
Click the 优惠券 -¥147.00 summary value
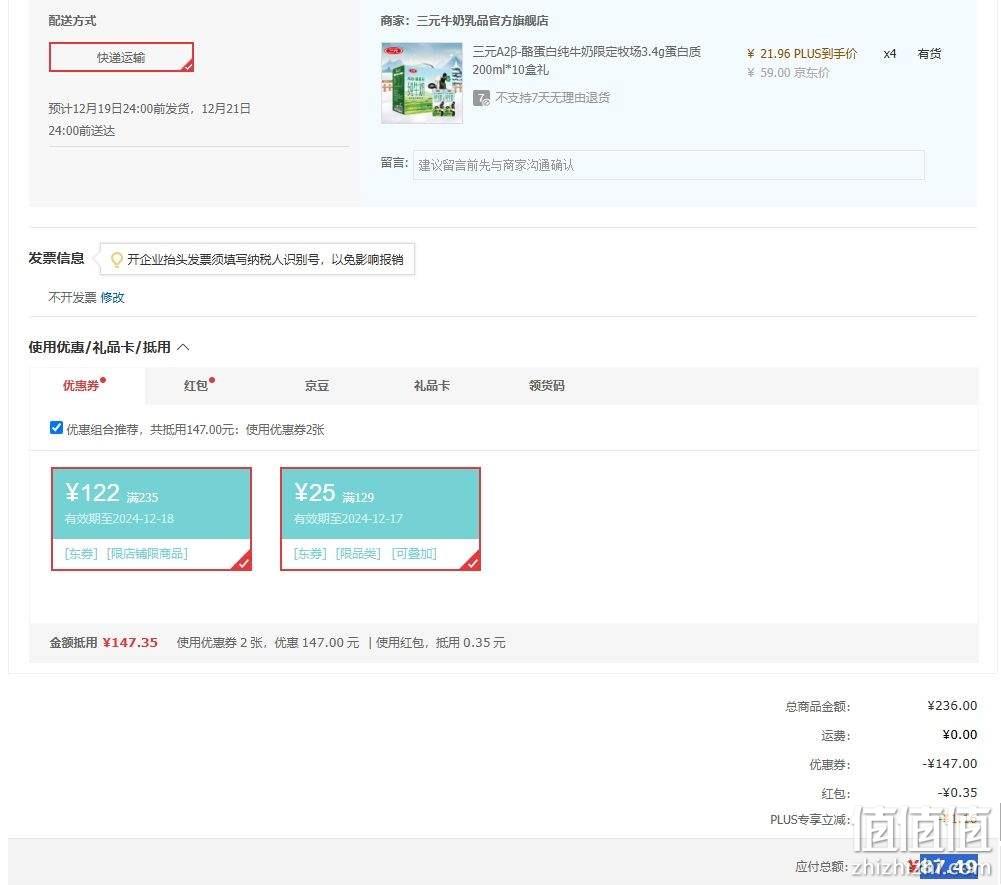coord(949,764)
